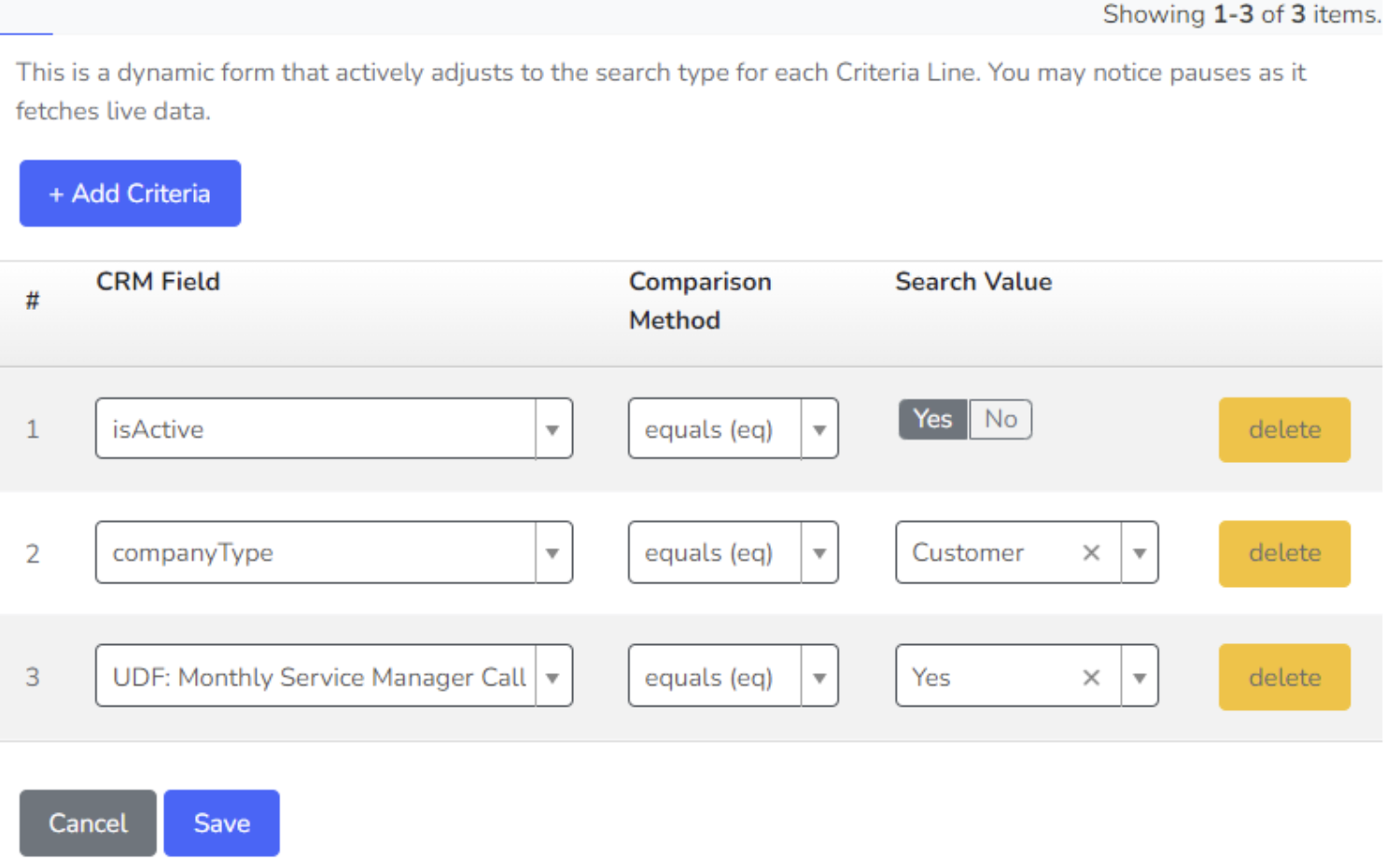Delete the isActive criteria line
This screenshot has width=1385, height=868.
(x=1283, y=429)
